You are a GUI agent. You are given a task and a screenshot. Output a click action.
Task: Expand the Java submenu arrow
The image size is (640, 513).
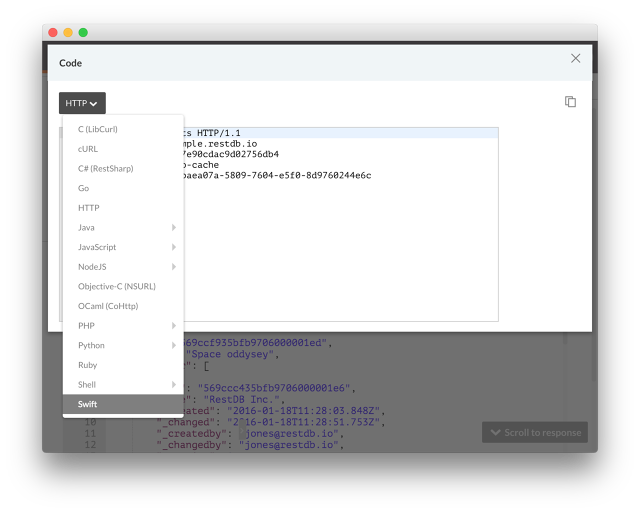174,227
